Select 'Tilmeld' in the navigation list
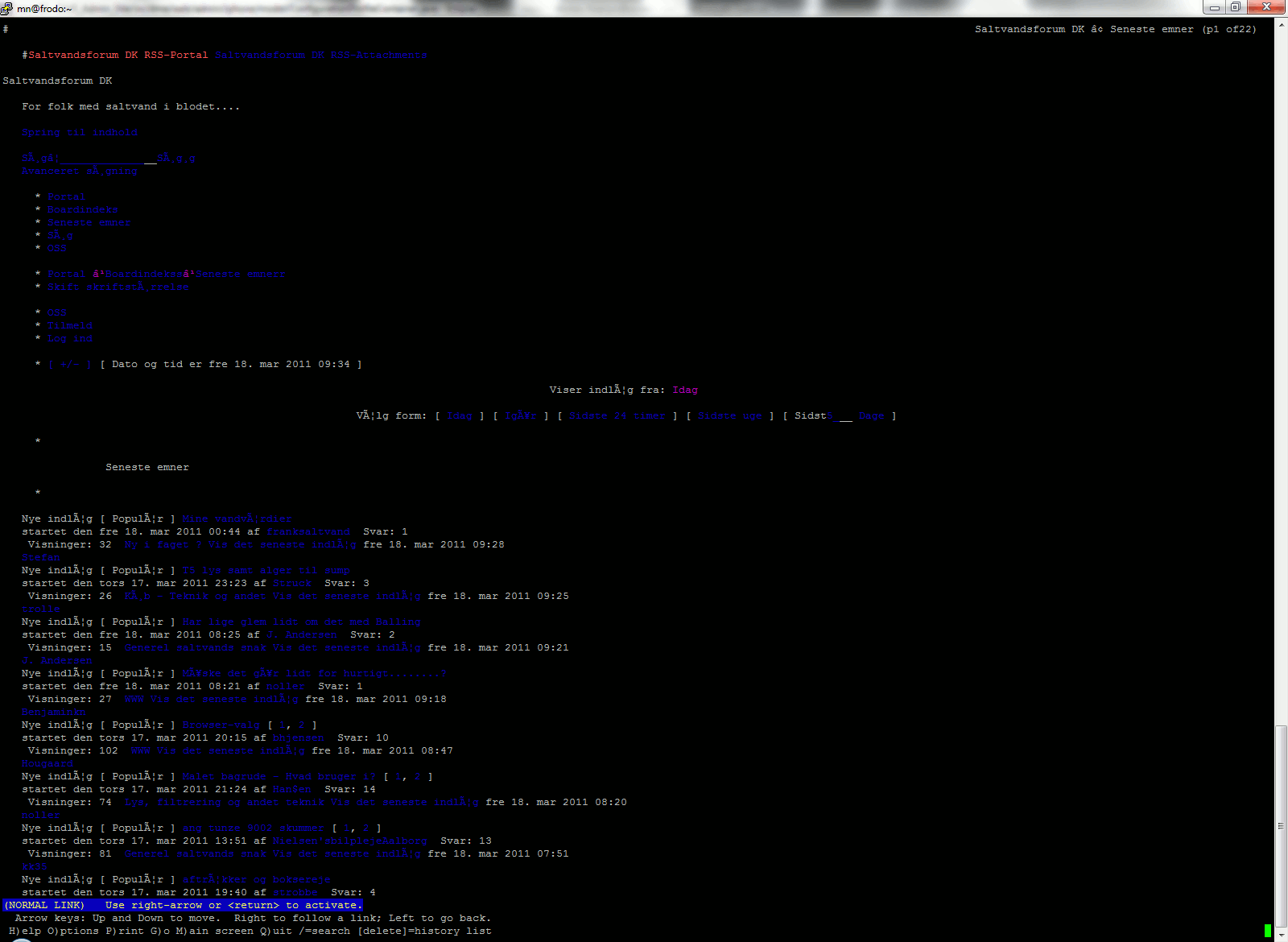The image size is (1288, 942). [x=70, y=326]
